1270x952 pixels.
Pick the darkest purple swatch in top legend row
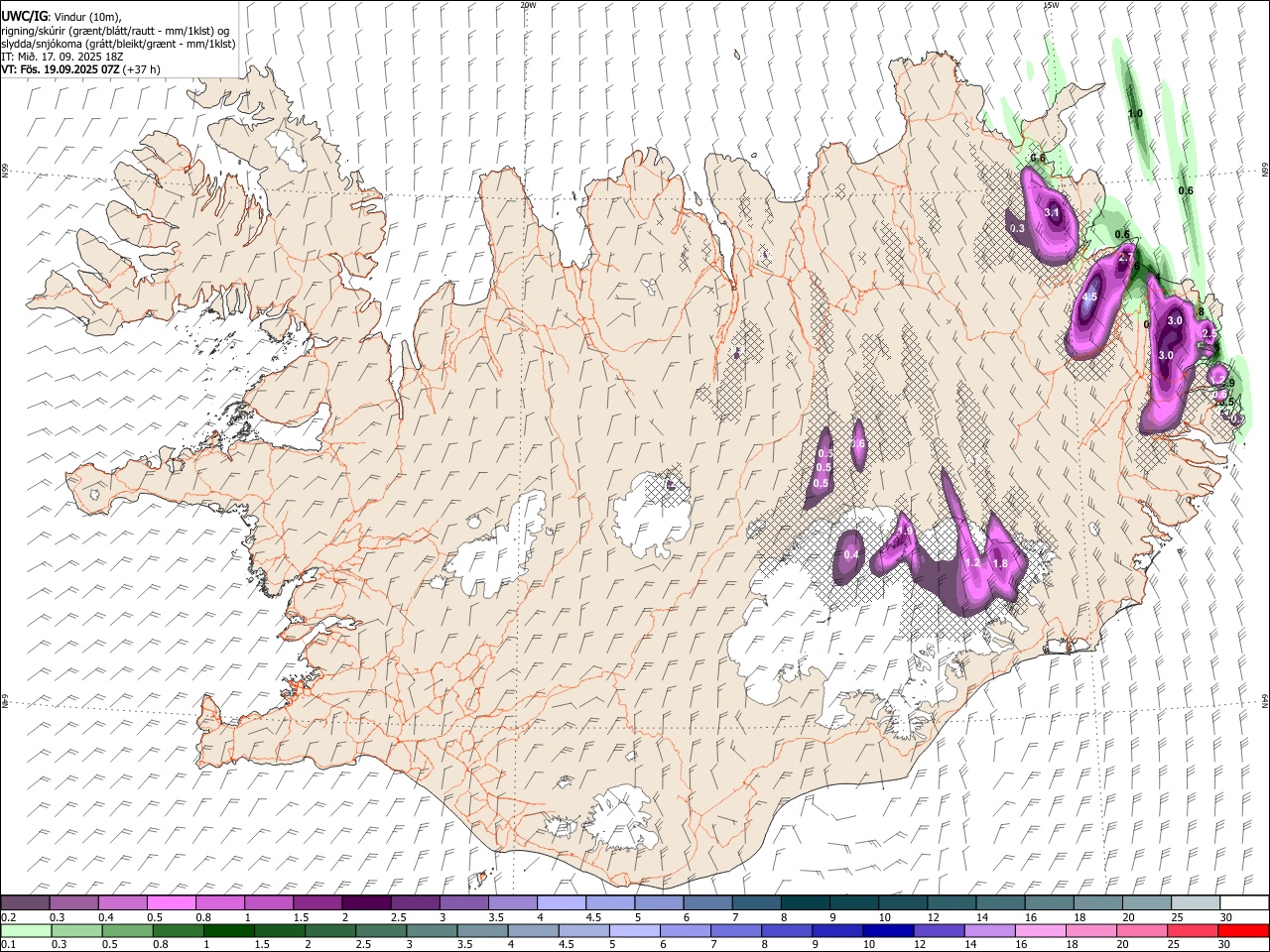click(x=365, y=903)
